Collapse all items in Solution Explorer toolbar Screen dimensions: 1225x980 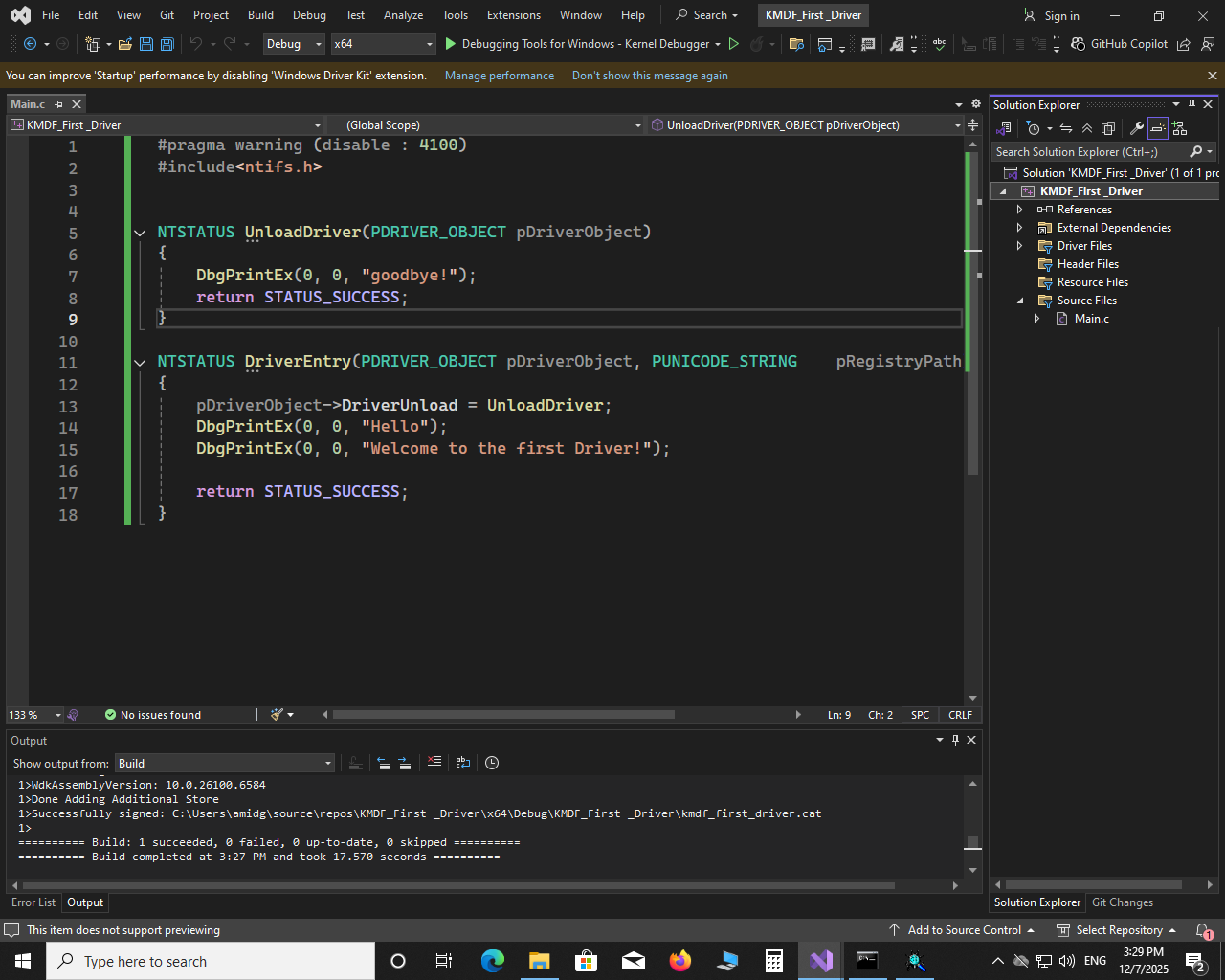click(x=1087, y=128)
